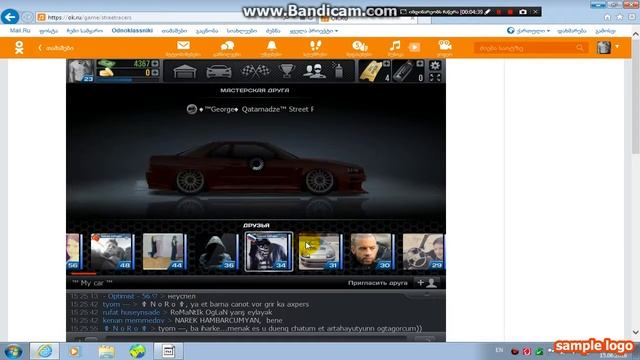
Task: Open the car shop icon
Action: pyautogui.click(x=219, y=71)
